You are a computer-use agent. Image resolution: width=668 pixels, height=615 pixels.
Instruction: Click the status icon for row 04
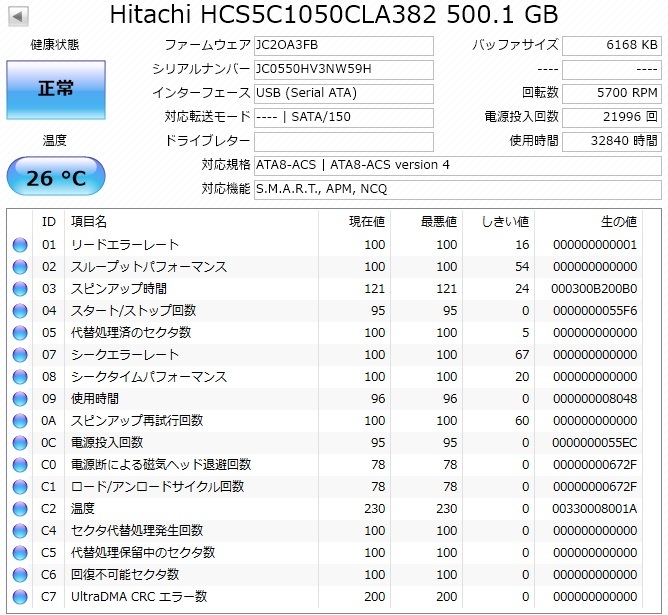pos(20,311)
